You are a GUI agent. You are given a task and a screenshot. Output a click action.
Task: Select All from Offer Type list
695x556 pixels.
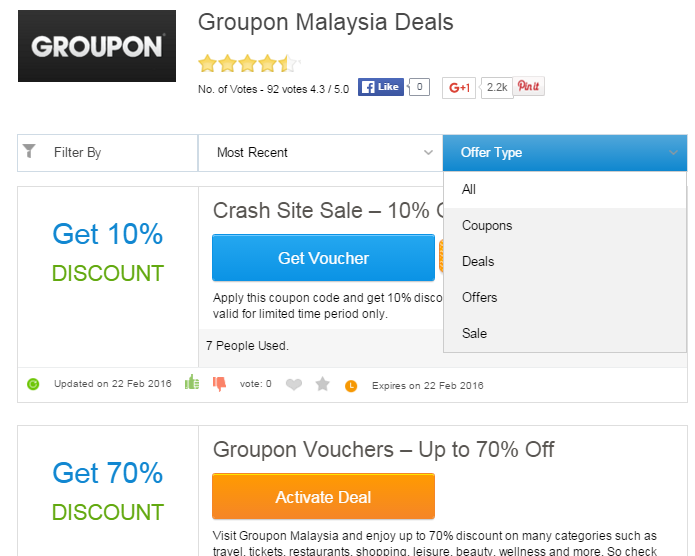(469, 190)
